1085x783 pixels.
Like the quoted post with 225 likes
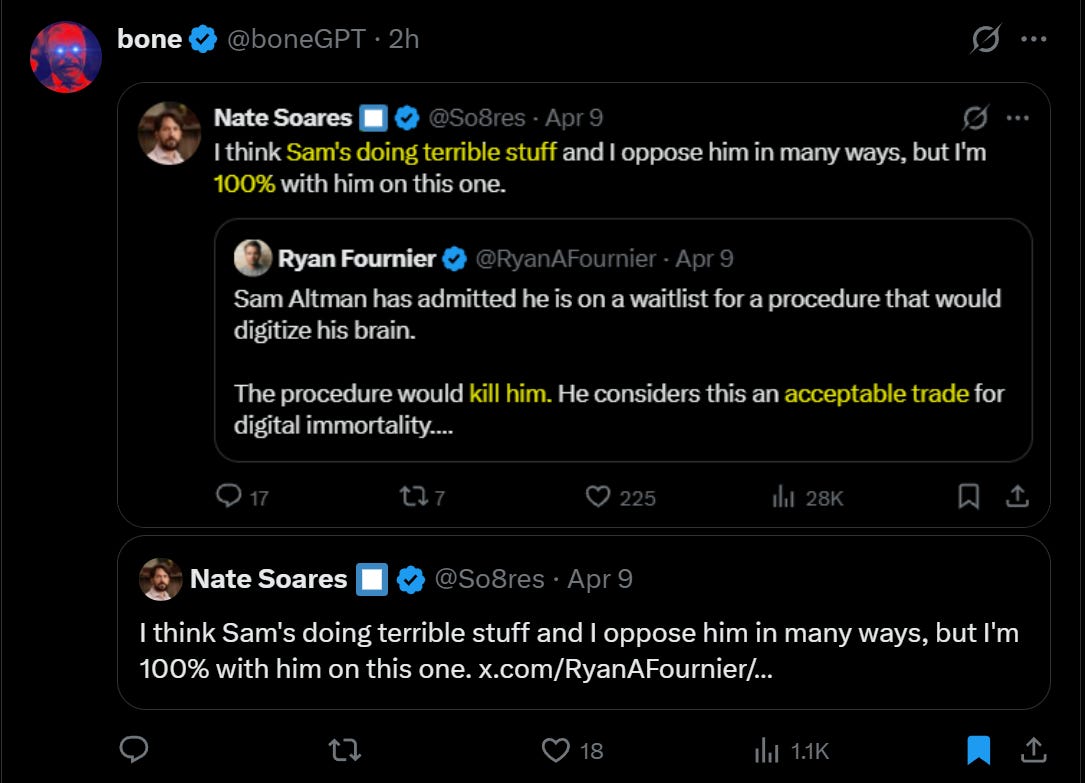click(x=598, y=496)
